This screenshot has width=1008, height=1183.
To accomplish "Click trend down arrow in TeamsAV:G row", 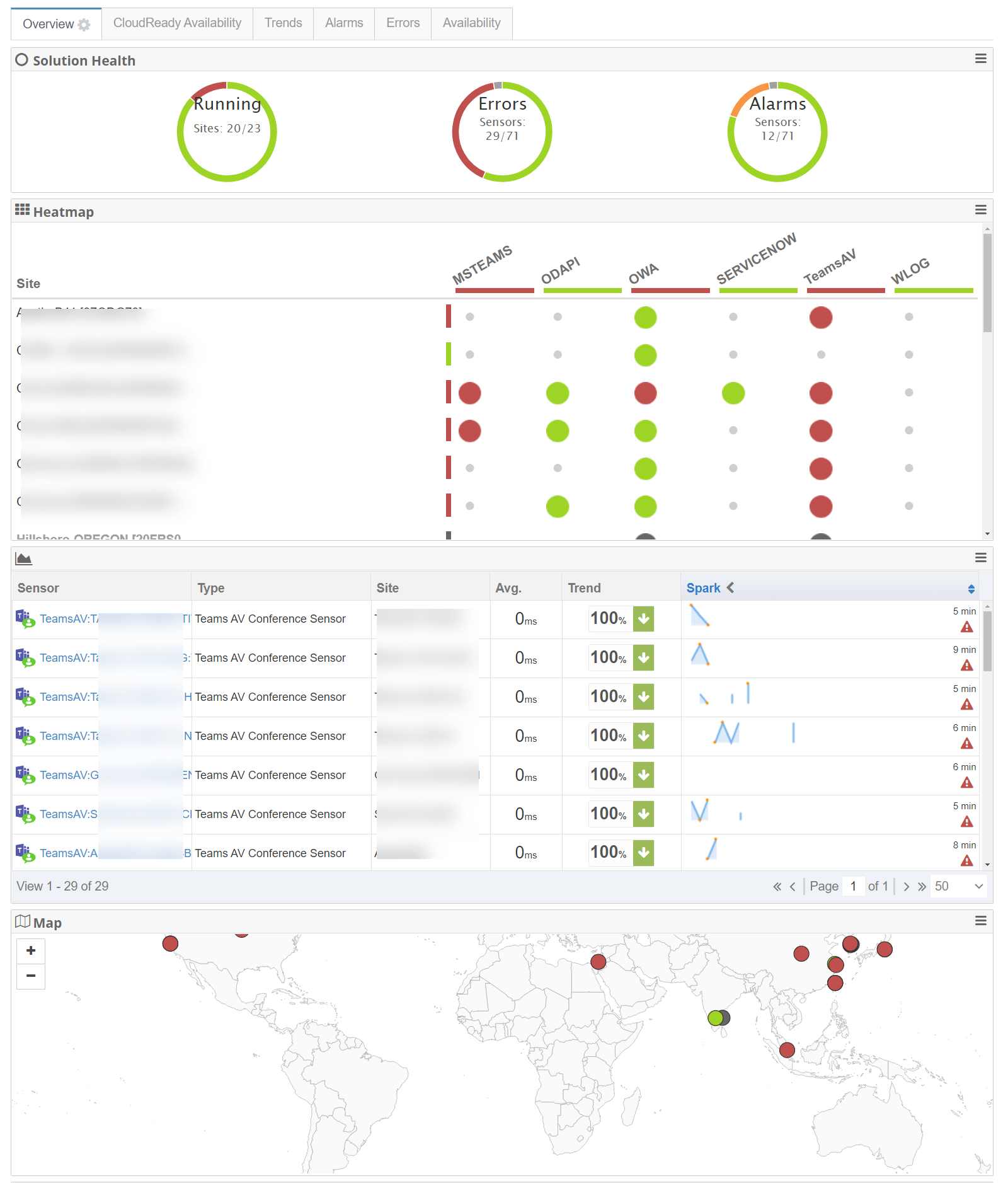I will pyautogui.click(x=643, y=775).
